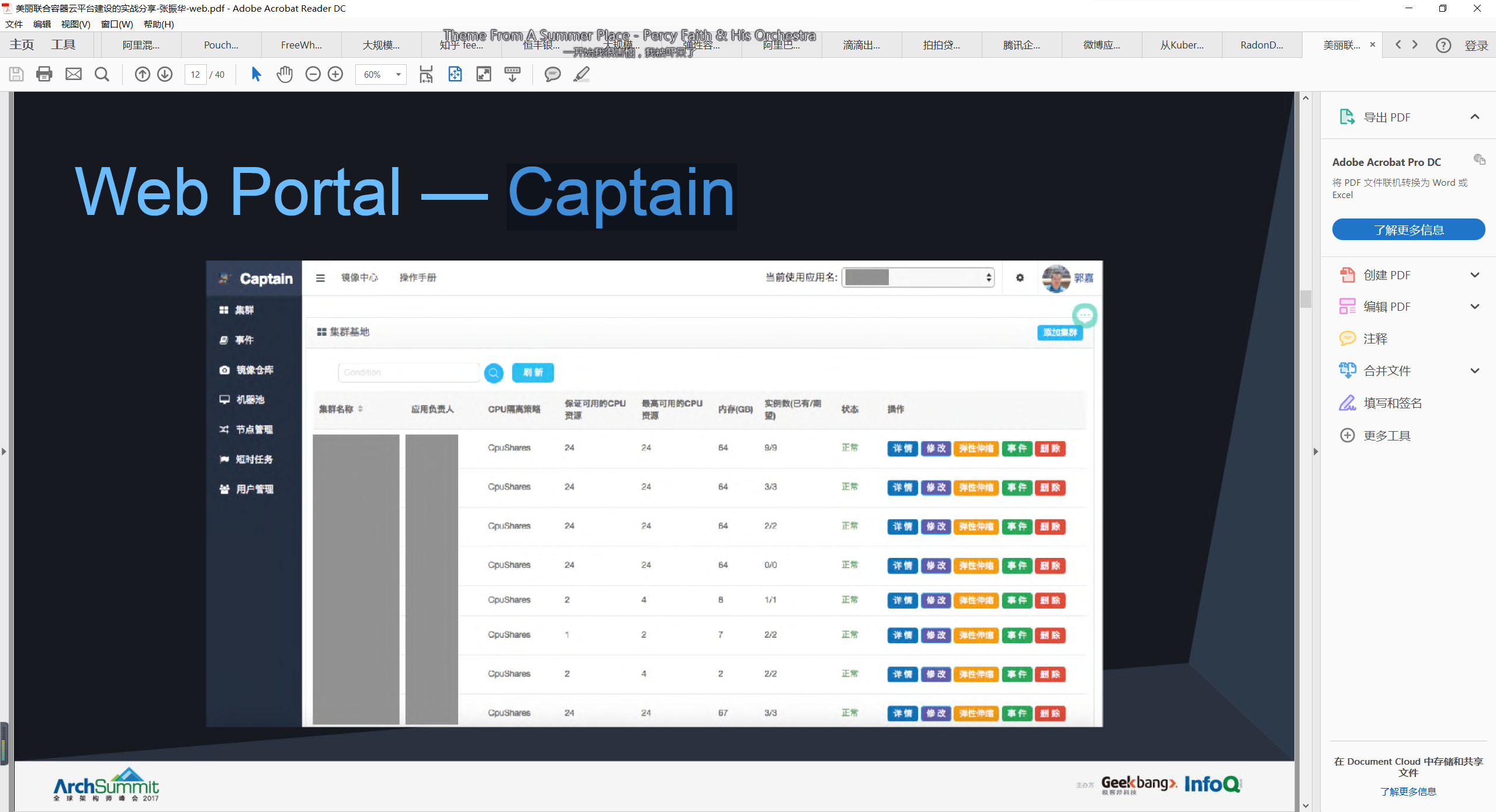Close the 美丽联... document tab

coord(1373,44)
